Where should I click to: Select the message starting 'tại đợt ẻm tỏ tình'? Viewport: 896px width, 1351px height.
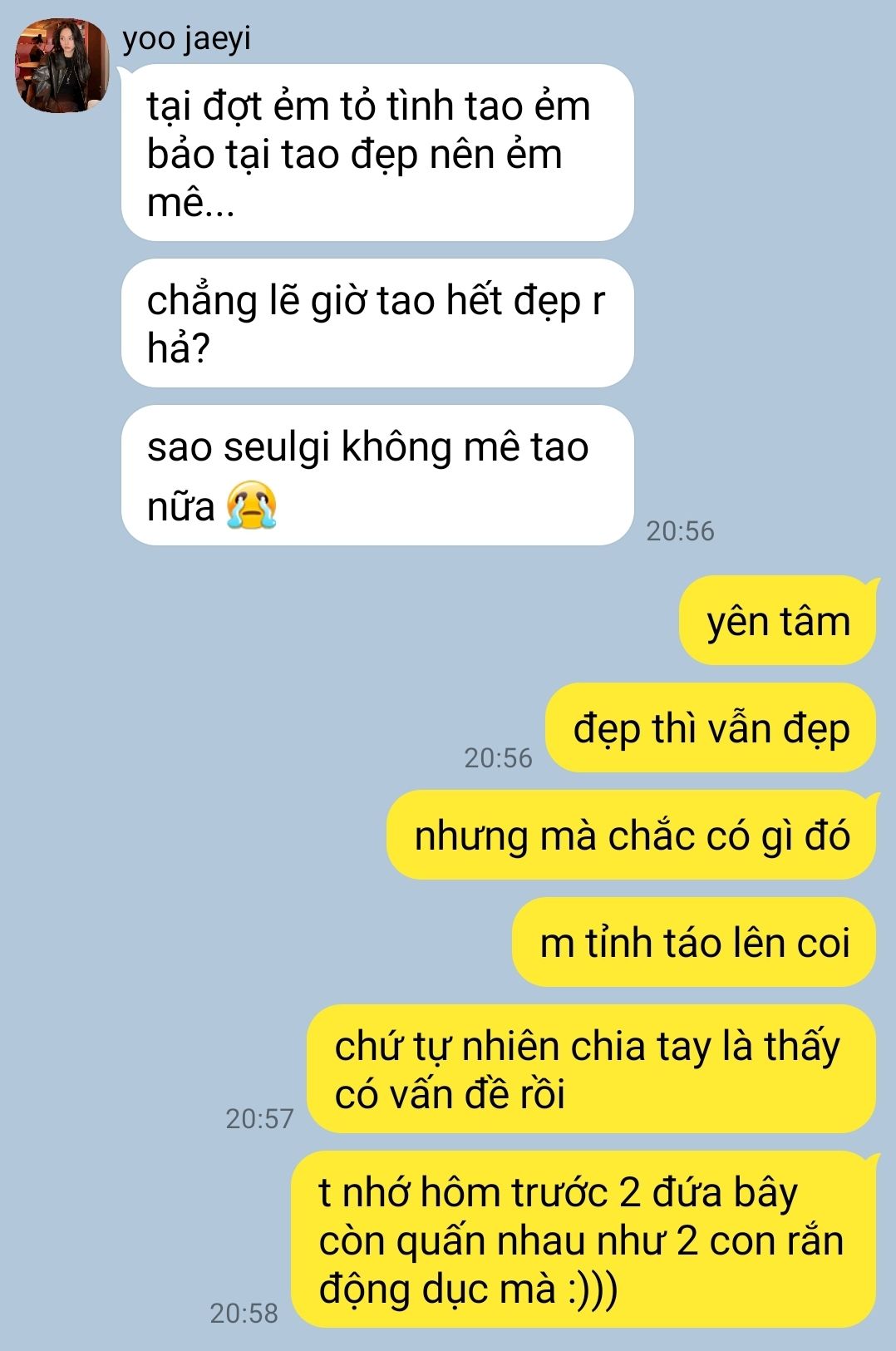point(377,153)
